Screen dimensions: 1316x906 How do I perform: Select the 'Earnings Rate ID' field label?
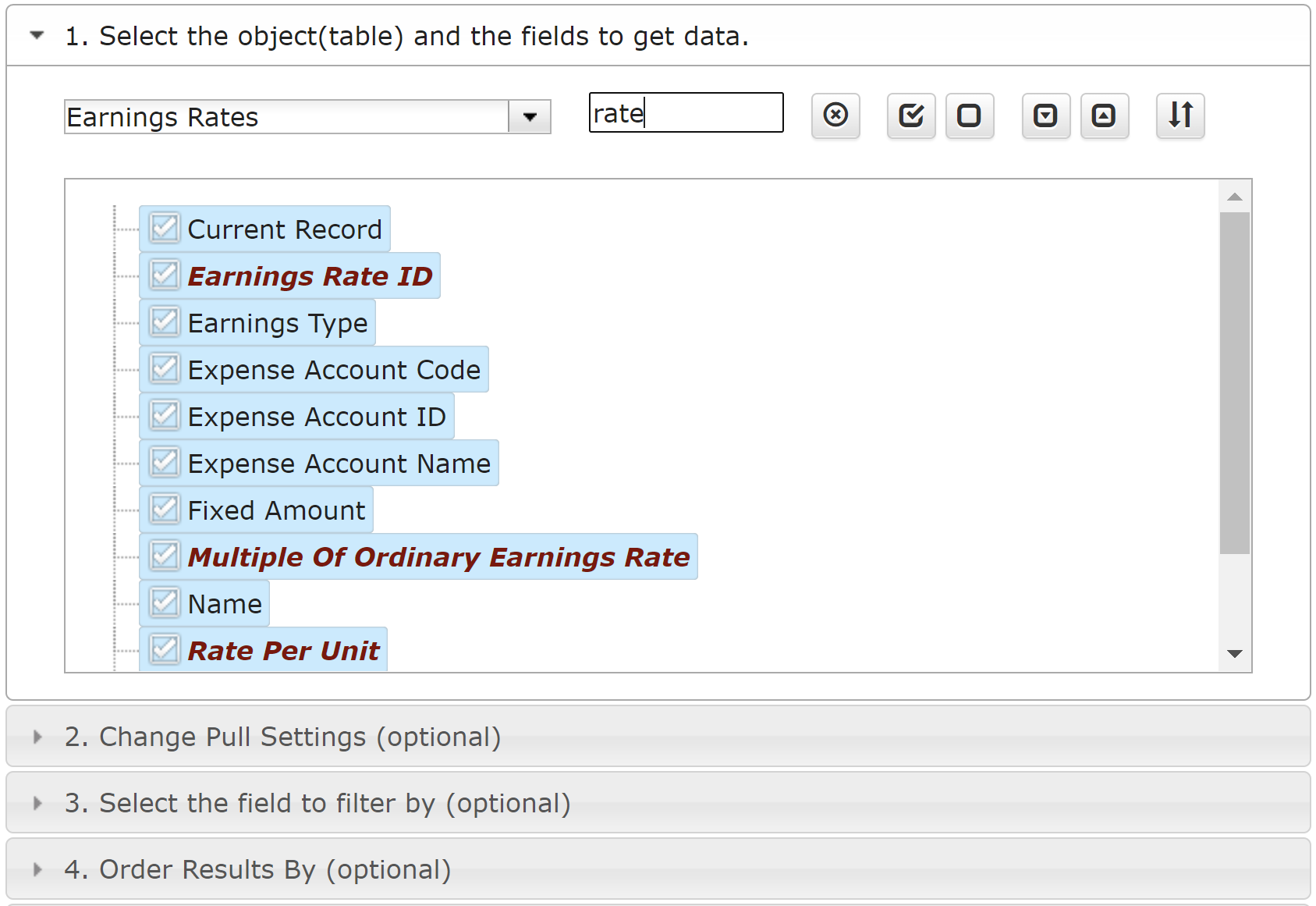[310, 276]
